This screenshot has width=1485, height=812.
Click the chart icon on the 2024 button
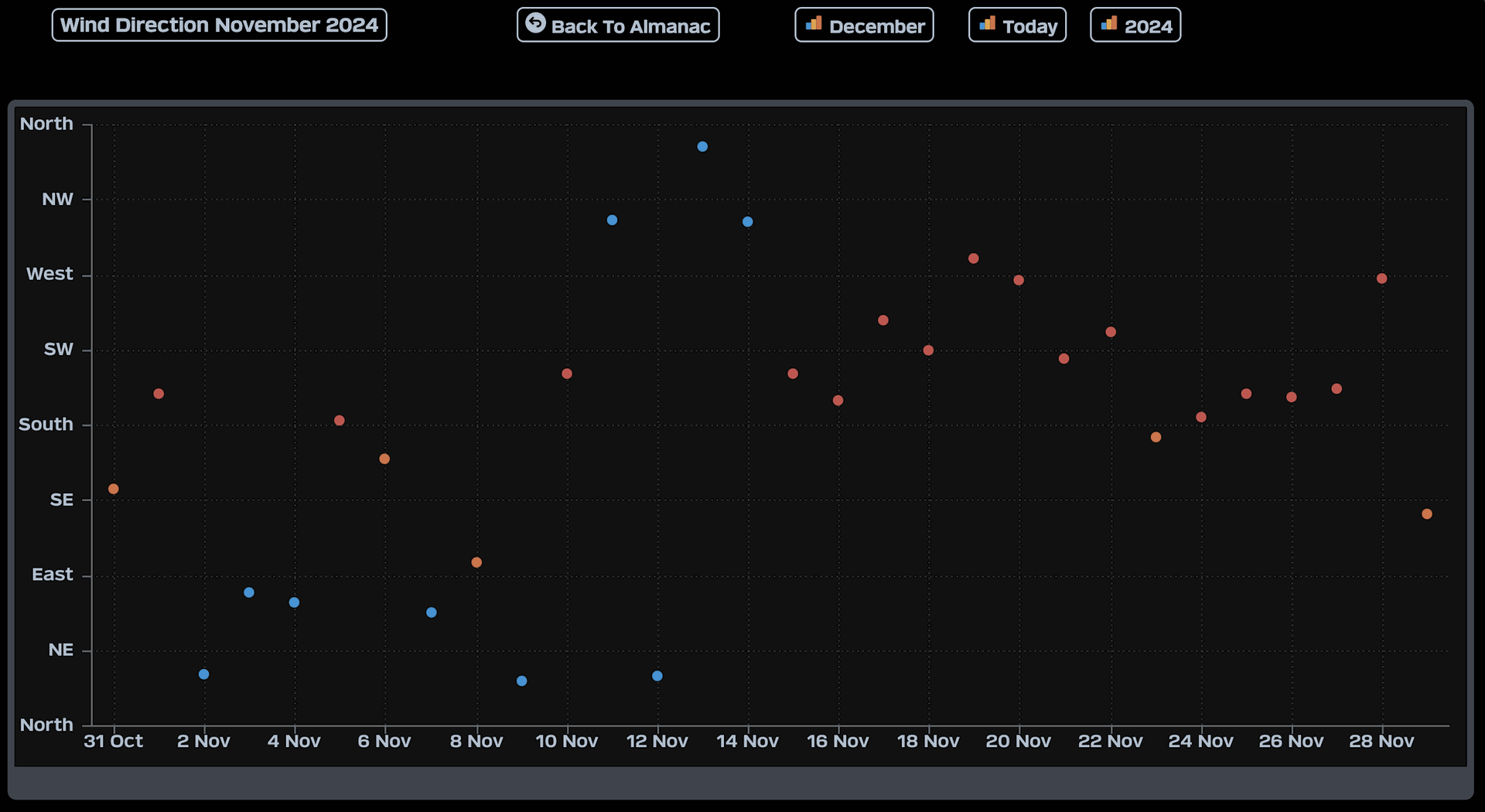[x=1109, y=24]
